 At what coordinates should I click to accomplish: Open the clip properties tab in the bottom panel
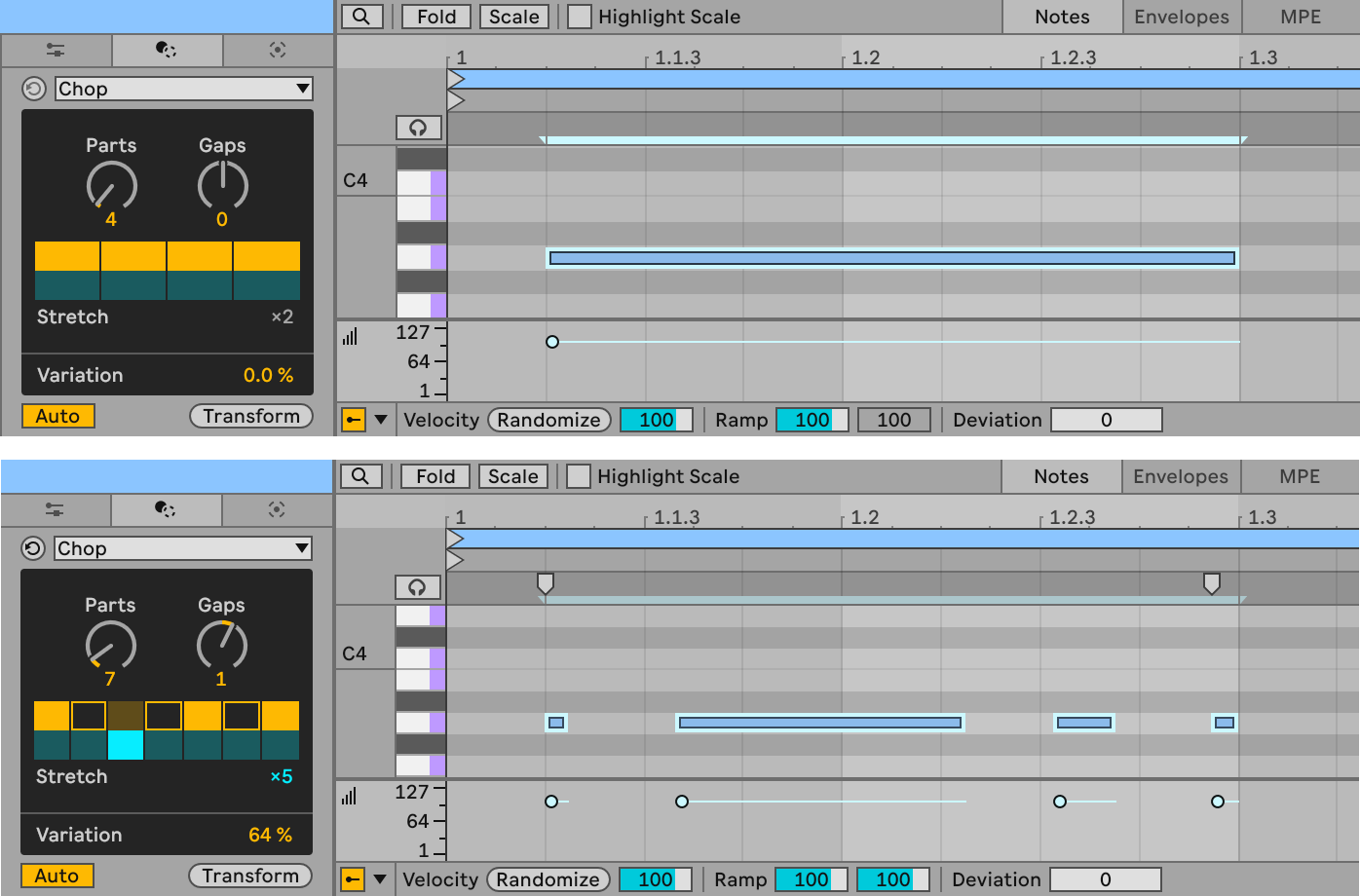[x=55, y=510]
